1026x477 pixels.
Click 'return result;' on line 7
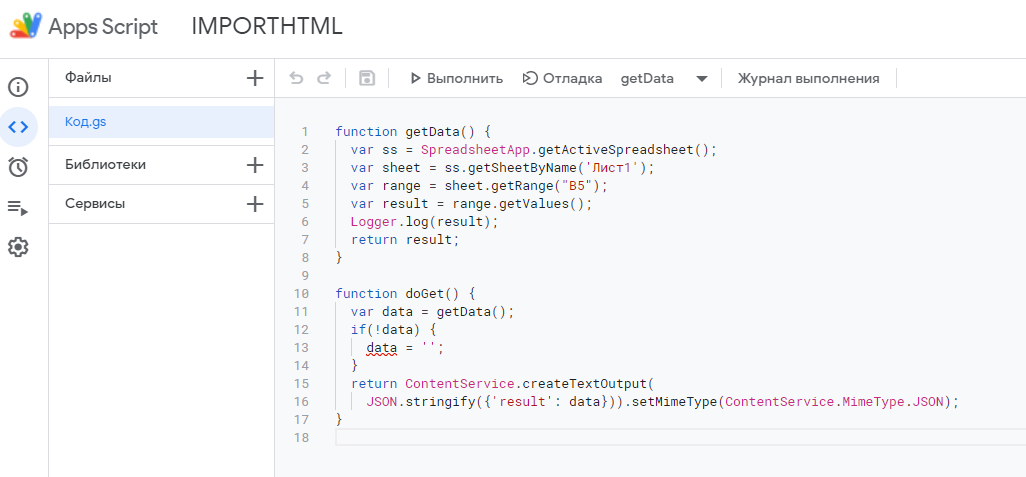(406, 239)
